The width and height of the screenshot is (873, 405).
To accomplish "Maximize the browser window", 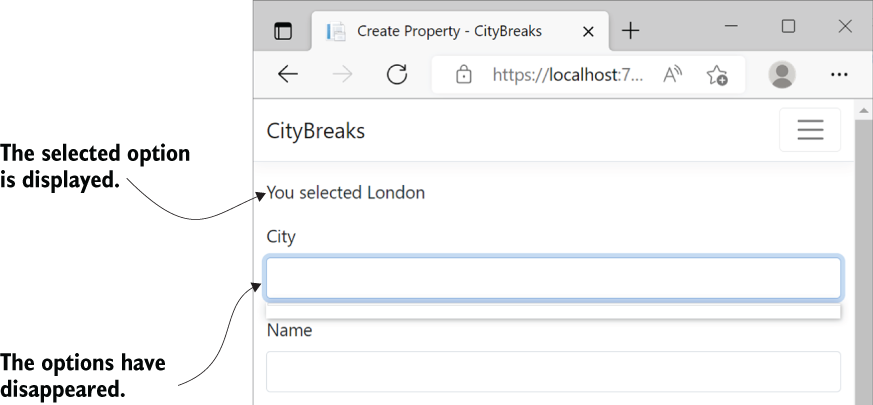I will pyautogui.click(x=788, y=26).
